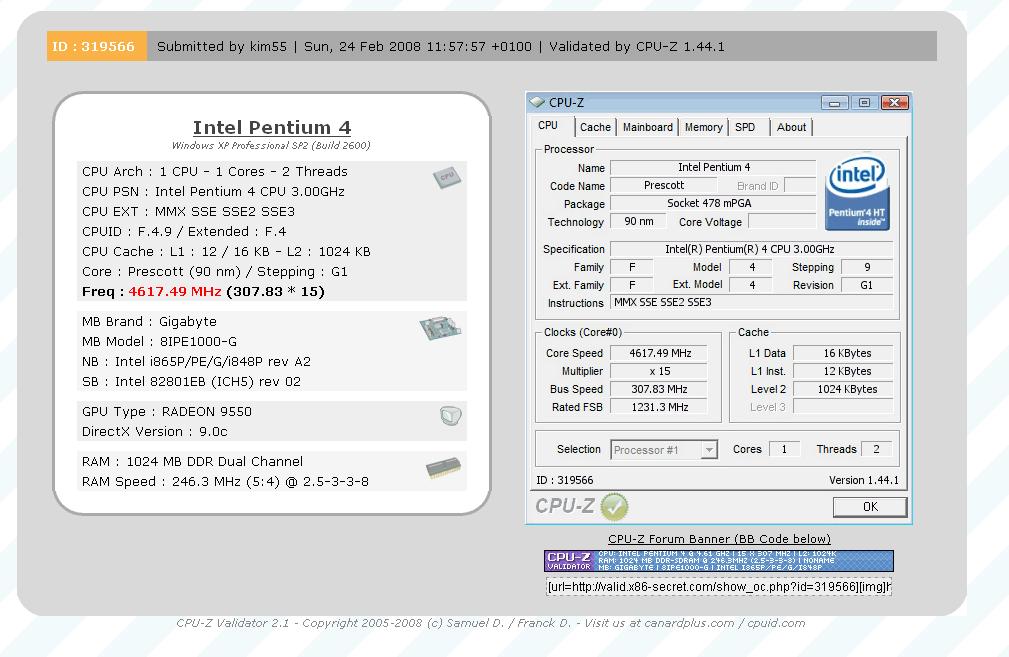Click the Version 1.44.1 text in CPU-Z
This screenshot has height=657, width=1009.
point(864,480)
